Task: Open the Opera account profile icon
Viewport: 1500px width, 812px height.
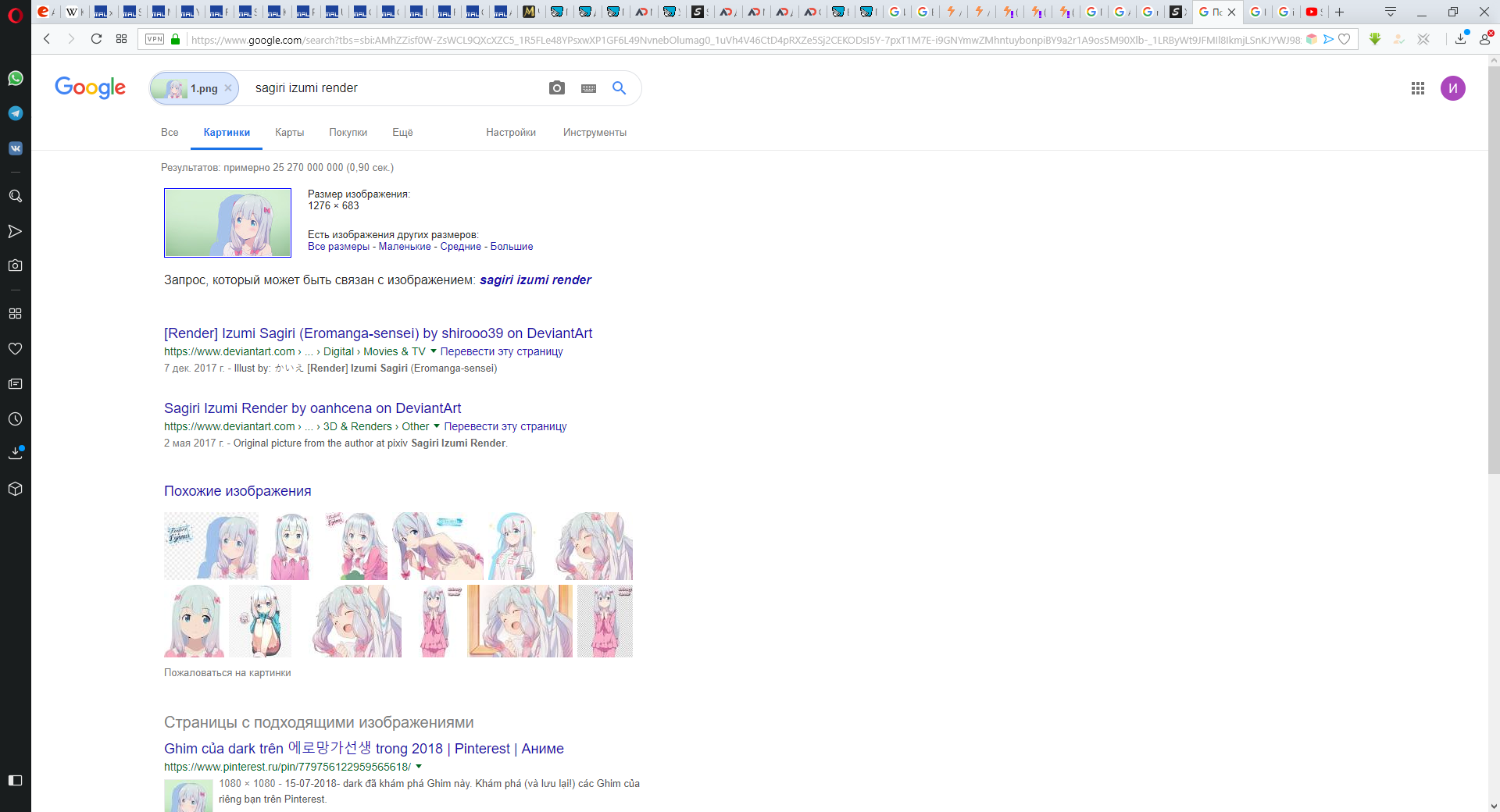Action: coord(1485,38)
